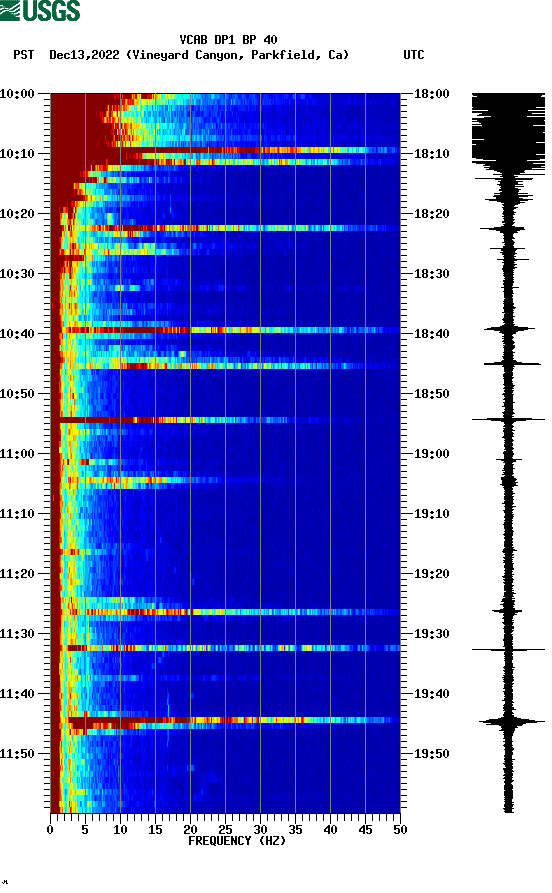Click the '10:40' PST time label

tap(17, 334)
